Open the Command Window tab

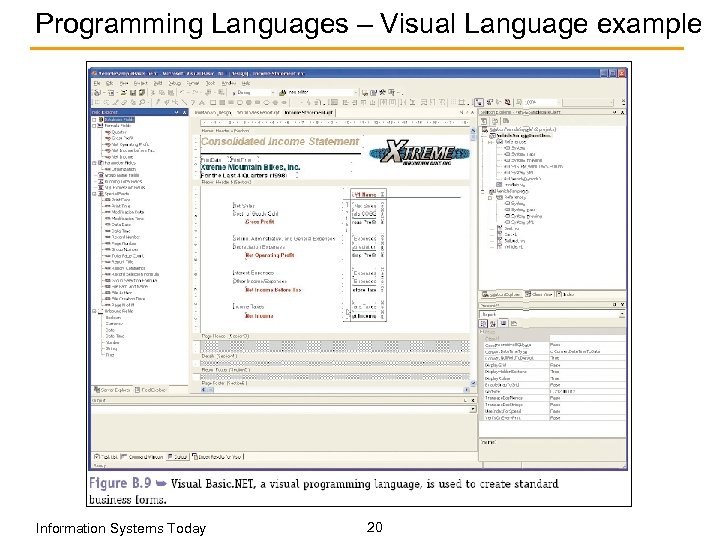pos(142,457)
